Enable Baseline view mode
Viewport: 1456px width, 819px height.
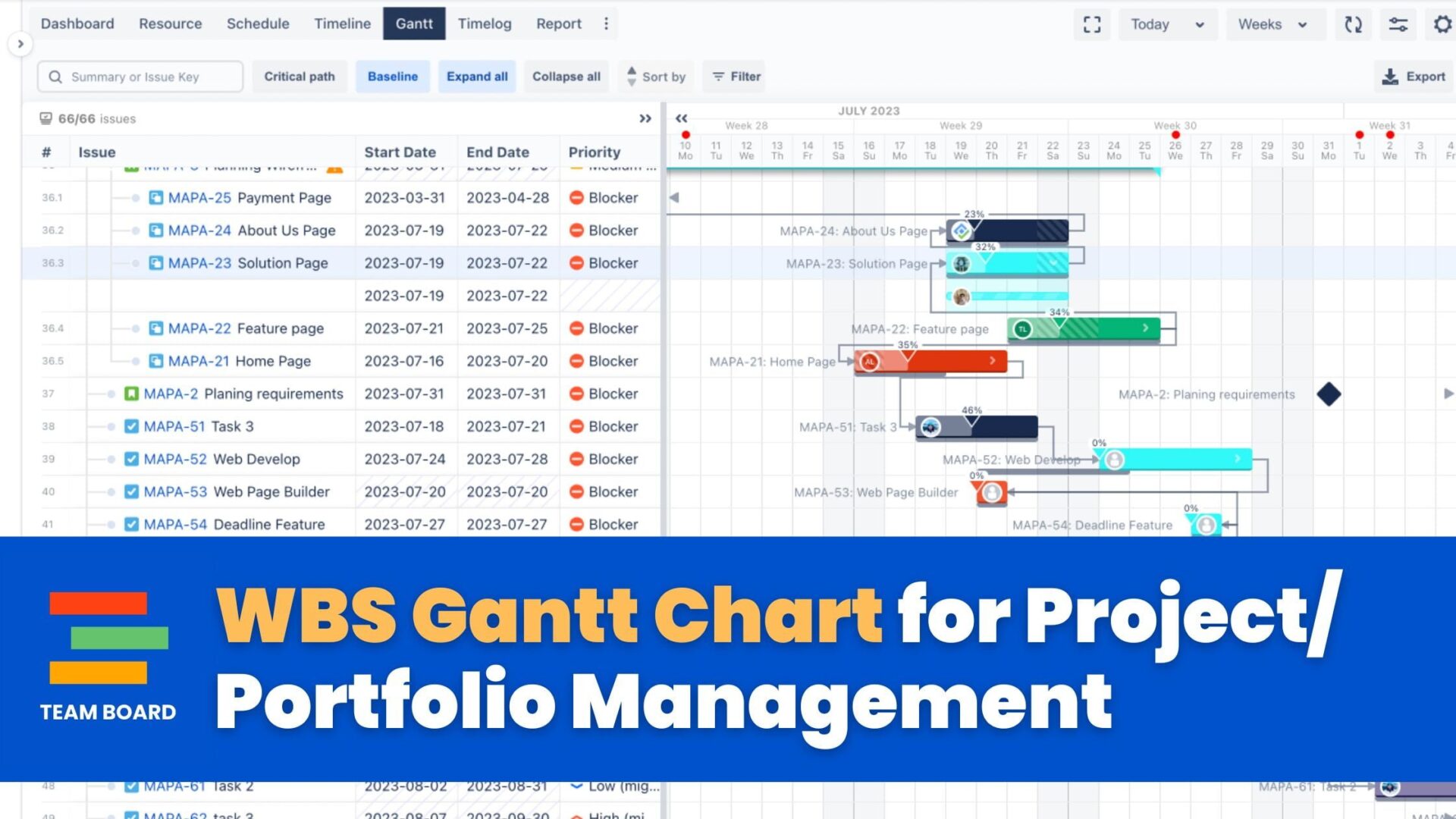[x=392, y=76]
